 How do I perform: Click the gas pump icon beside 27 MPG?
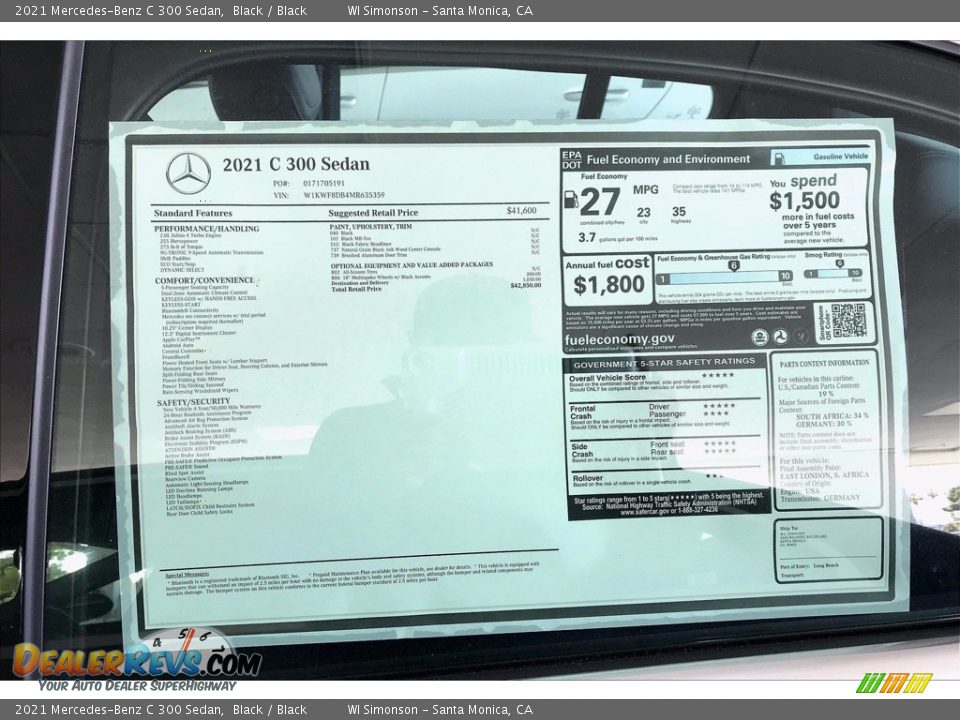coord(570,198)
